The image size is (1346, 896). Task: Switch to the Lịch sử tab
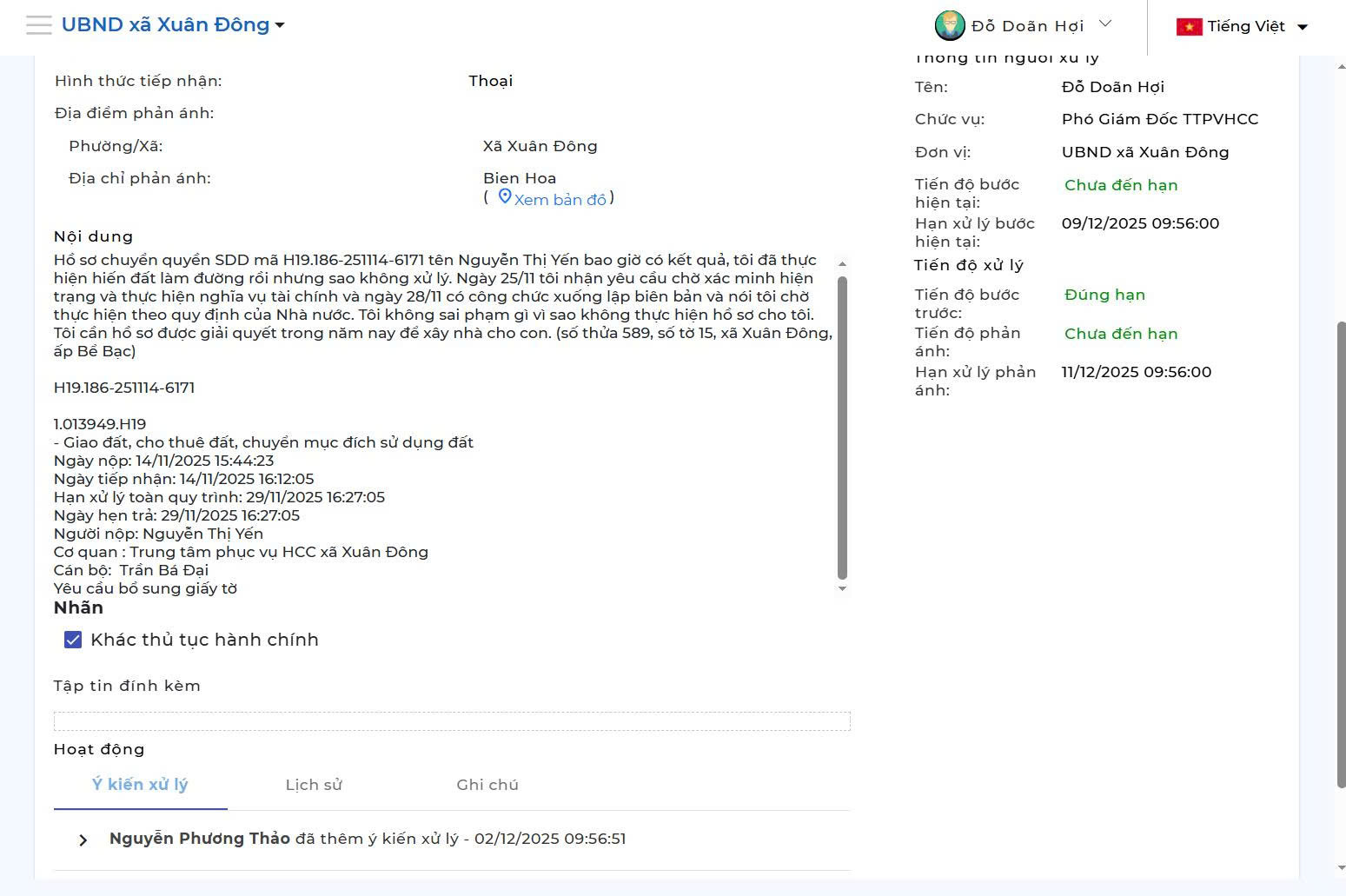(x=314, y=785)
